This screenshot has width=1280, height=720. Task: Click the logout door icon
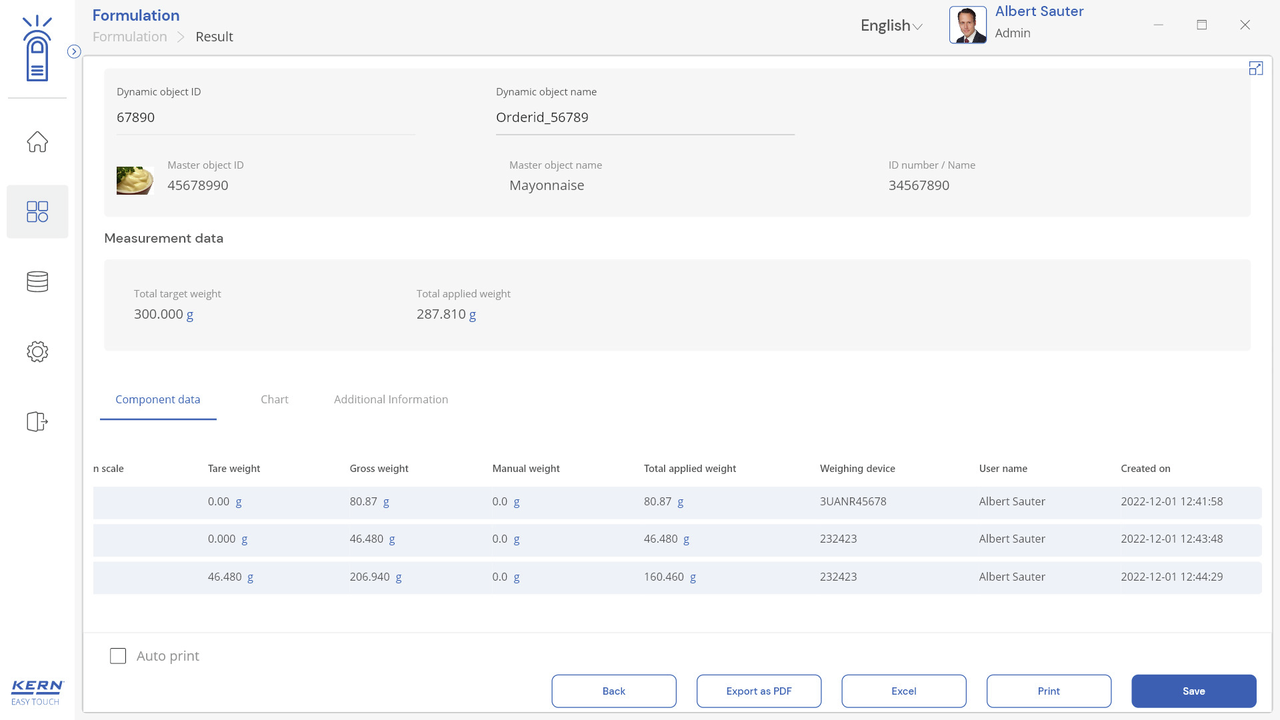tap(37, 421)
